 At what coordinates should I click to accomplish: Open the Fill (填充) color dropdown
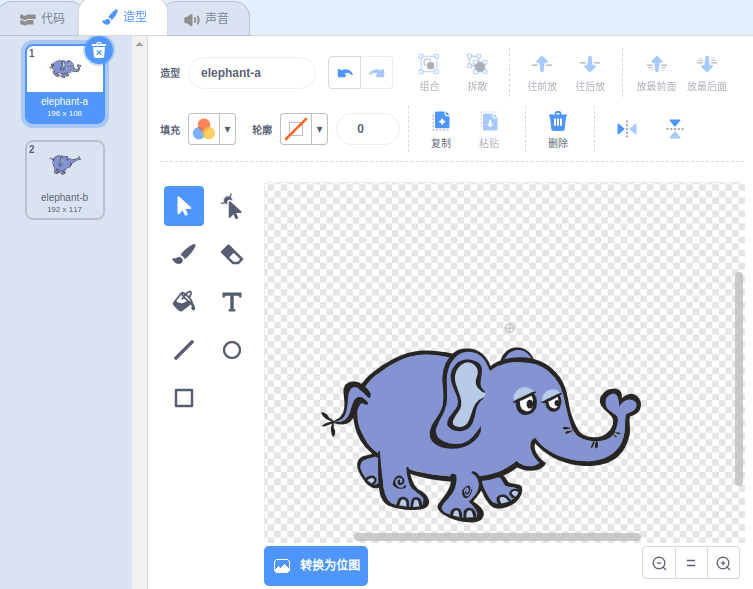click(228, 129)
